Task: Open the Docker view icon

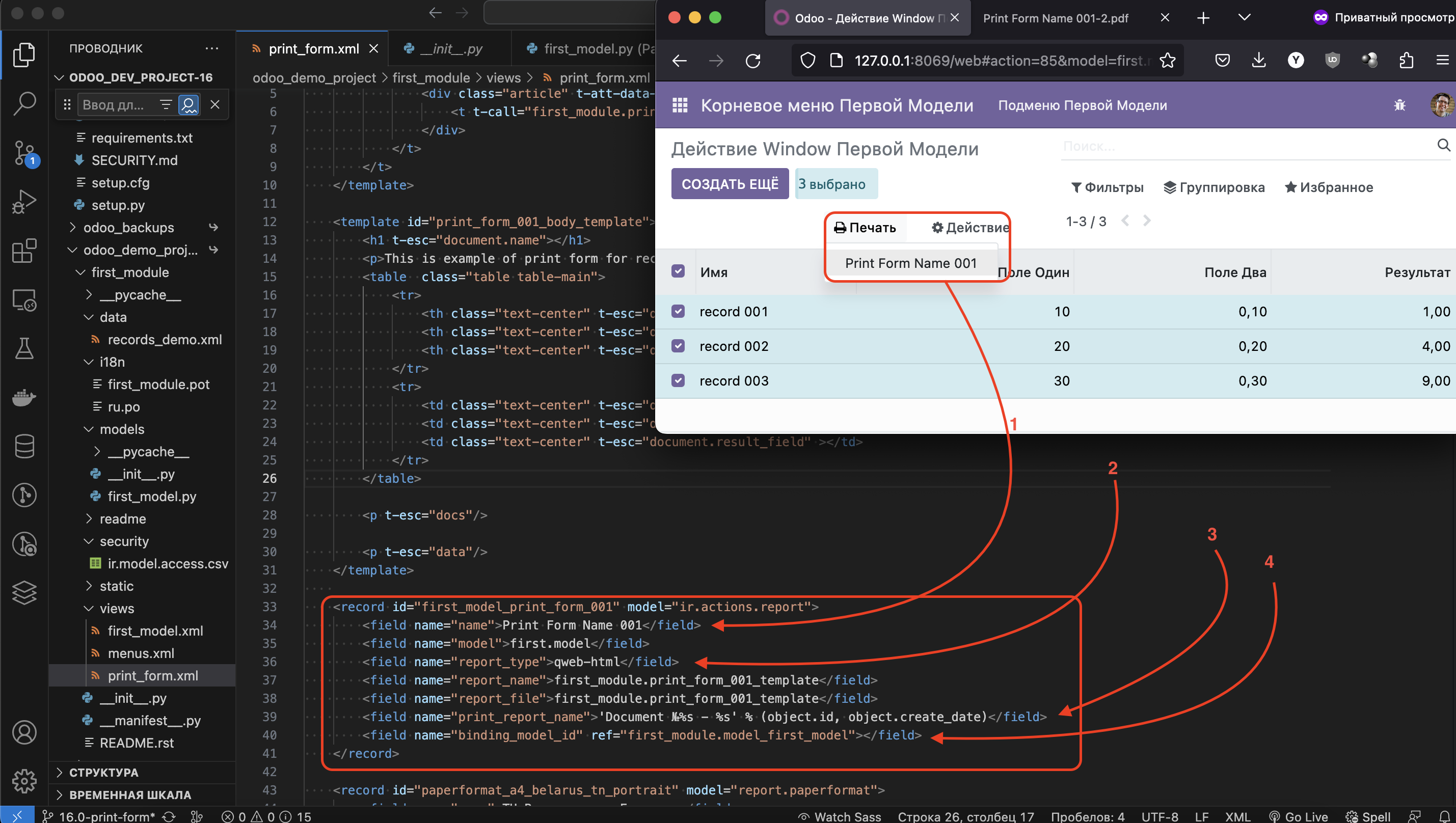Action: 24,397
